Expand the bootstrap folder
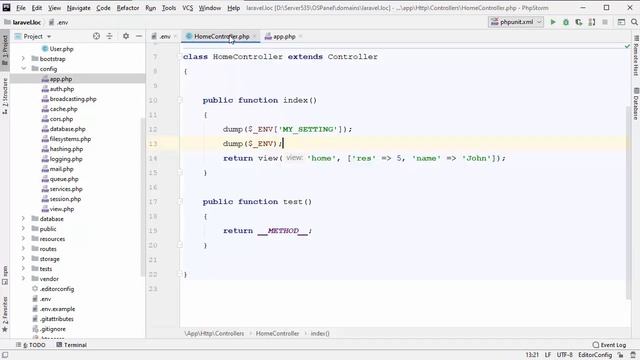Screen dimensions: 640x360 (23, 59)
